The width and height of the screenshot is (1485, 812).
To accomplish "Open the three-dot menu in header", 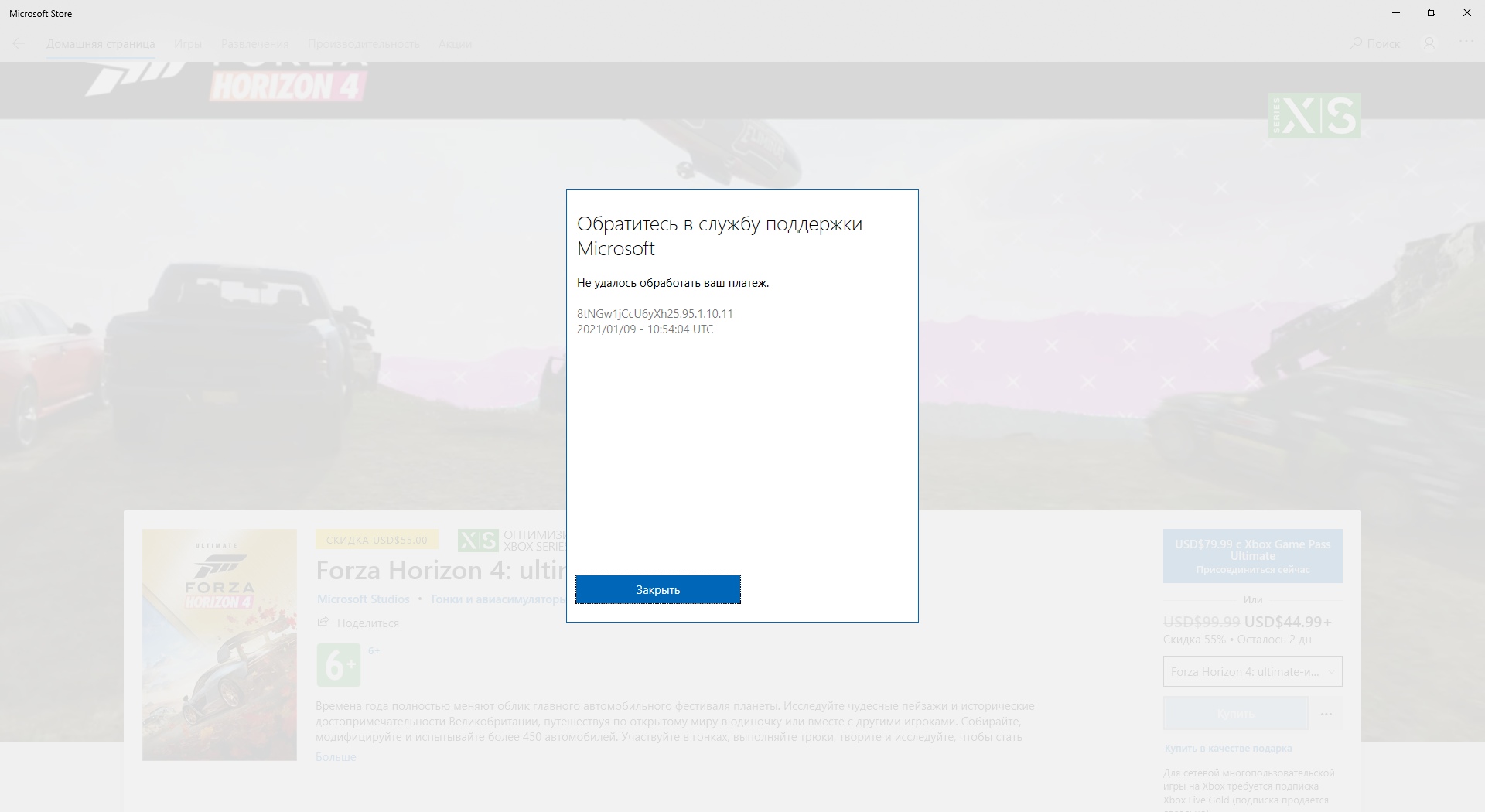I will pyautogui.click(x=1466, y=43).
